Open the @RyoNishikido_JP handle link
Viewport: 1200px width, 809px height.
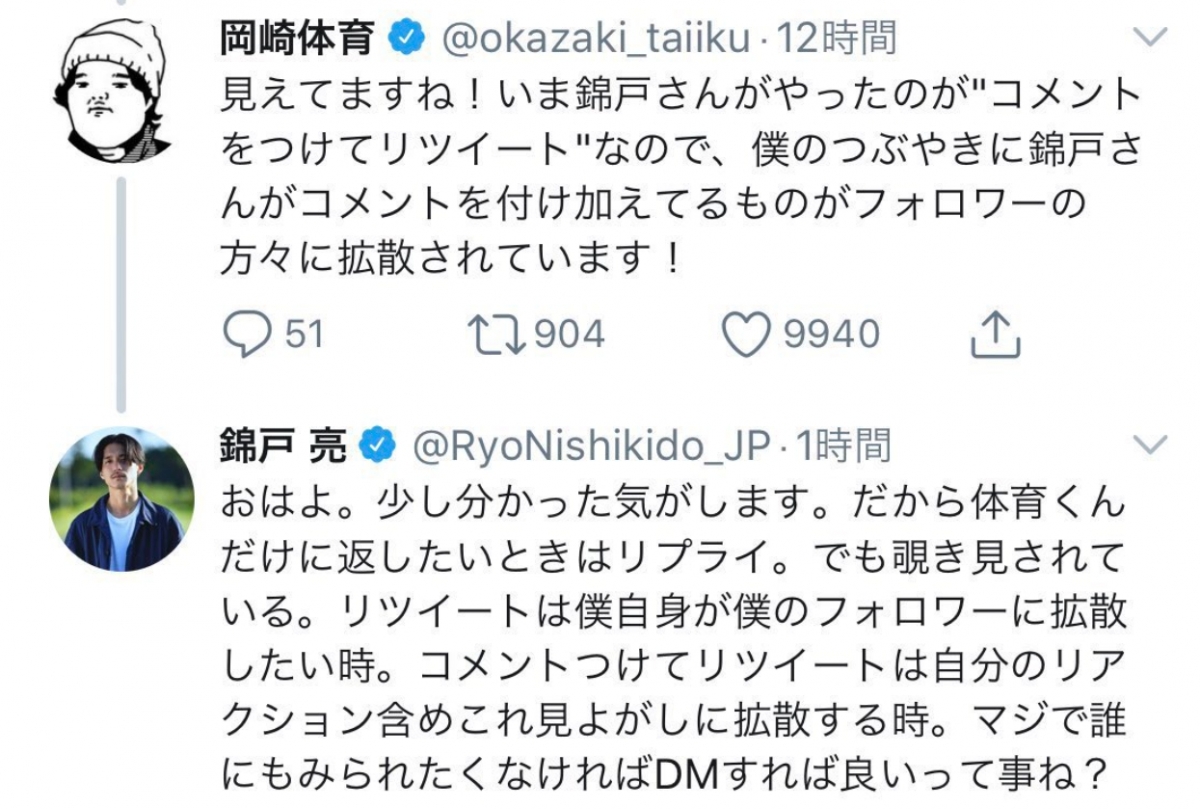(x=588, y=446)
